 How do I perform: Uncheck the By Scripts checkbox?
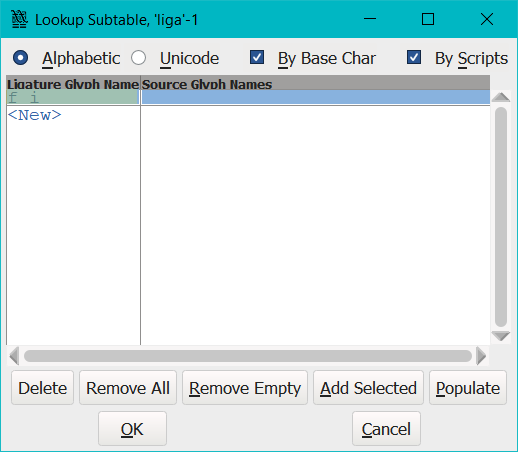pos(414,57)
